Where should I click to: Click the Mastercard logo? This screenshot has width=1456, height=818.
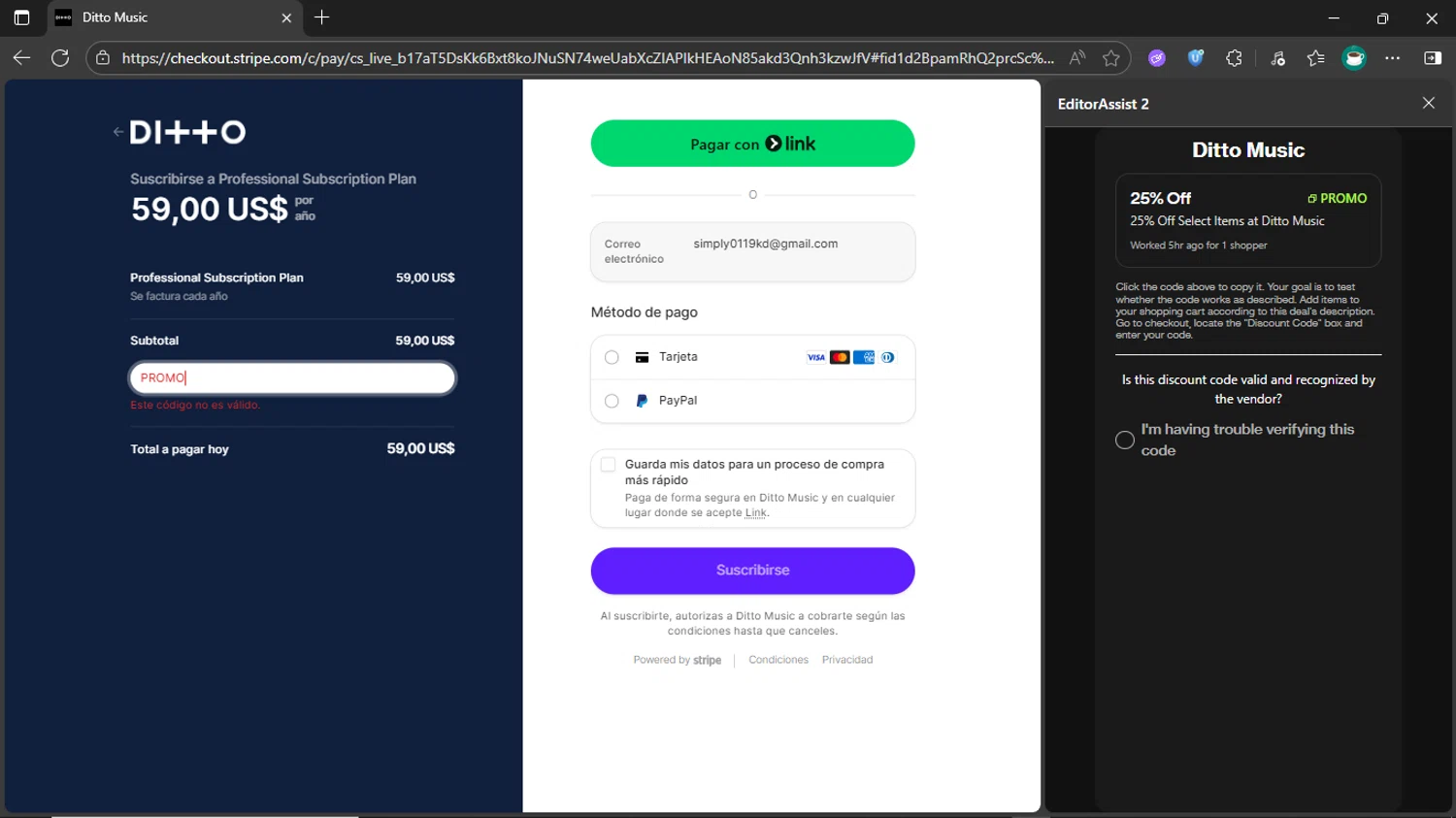pos(840,357)
